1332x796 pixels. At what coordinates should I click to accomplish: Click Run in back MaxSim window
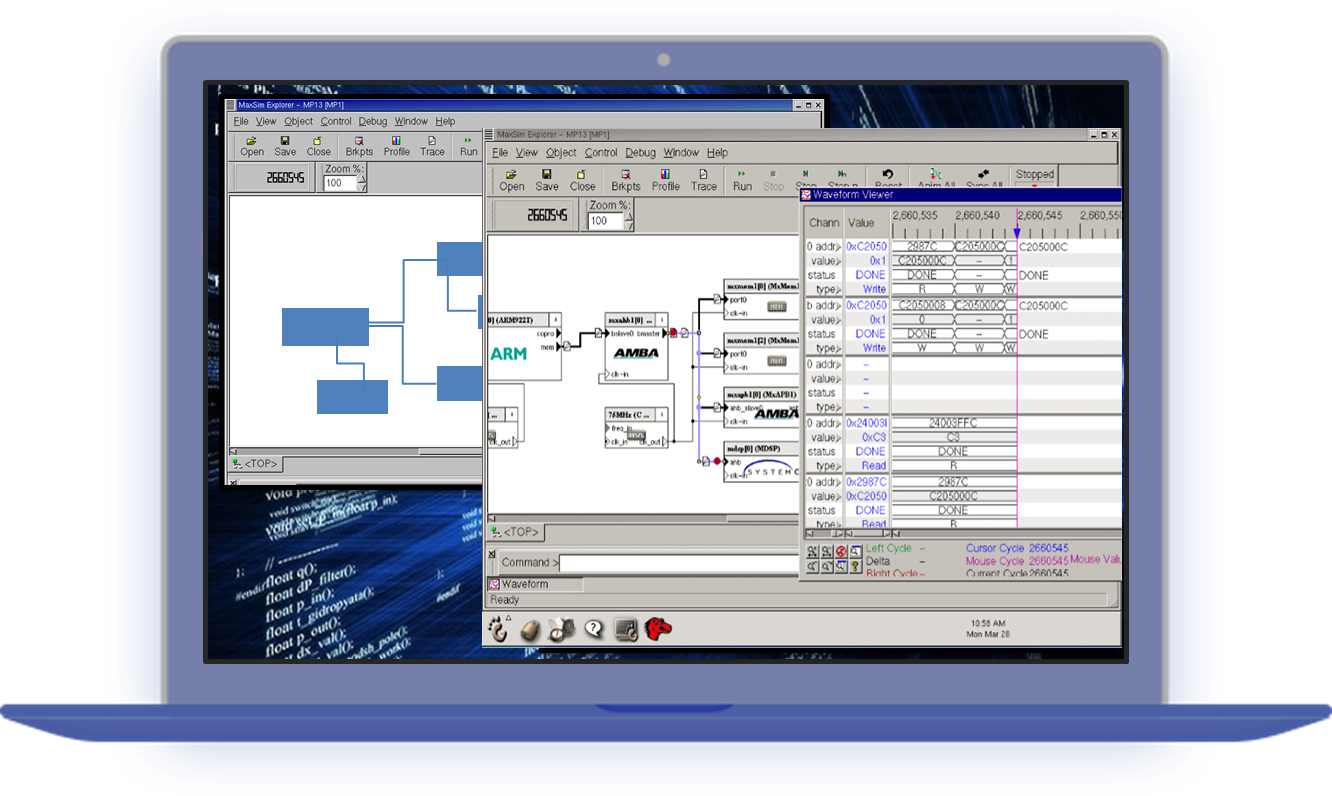coord(468,146)
